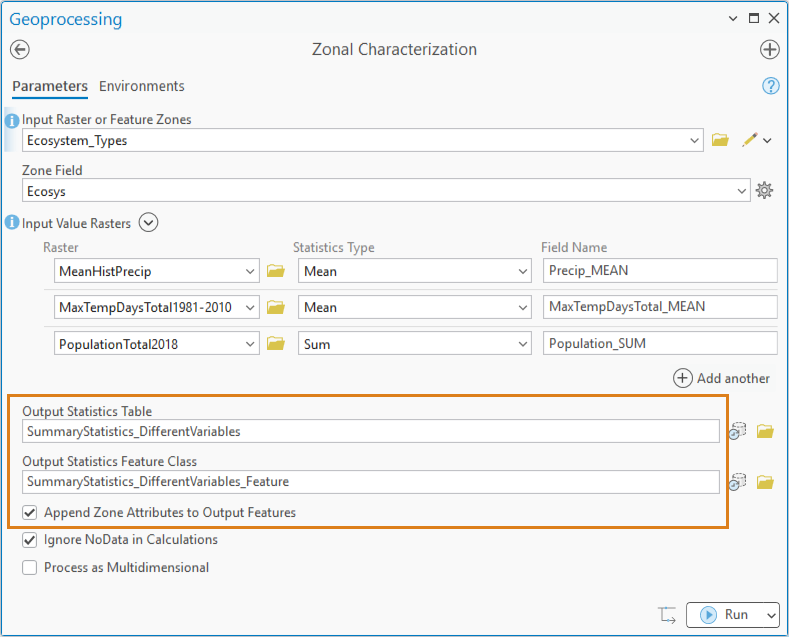789x637 pixels.
Task: Open database icon for Output Statistics Feature Class
Action: pos(737,482)
